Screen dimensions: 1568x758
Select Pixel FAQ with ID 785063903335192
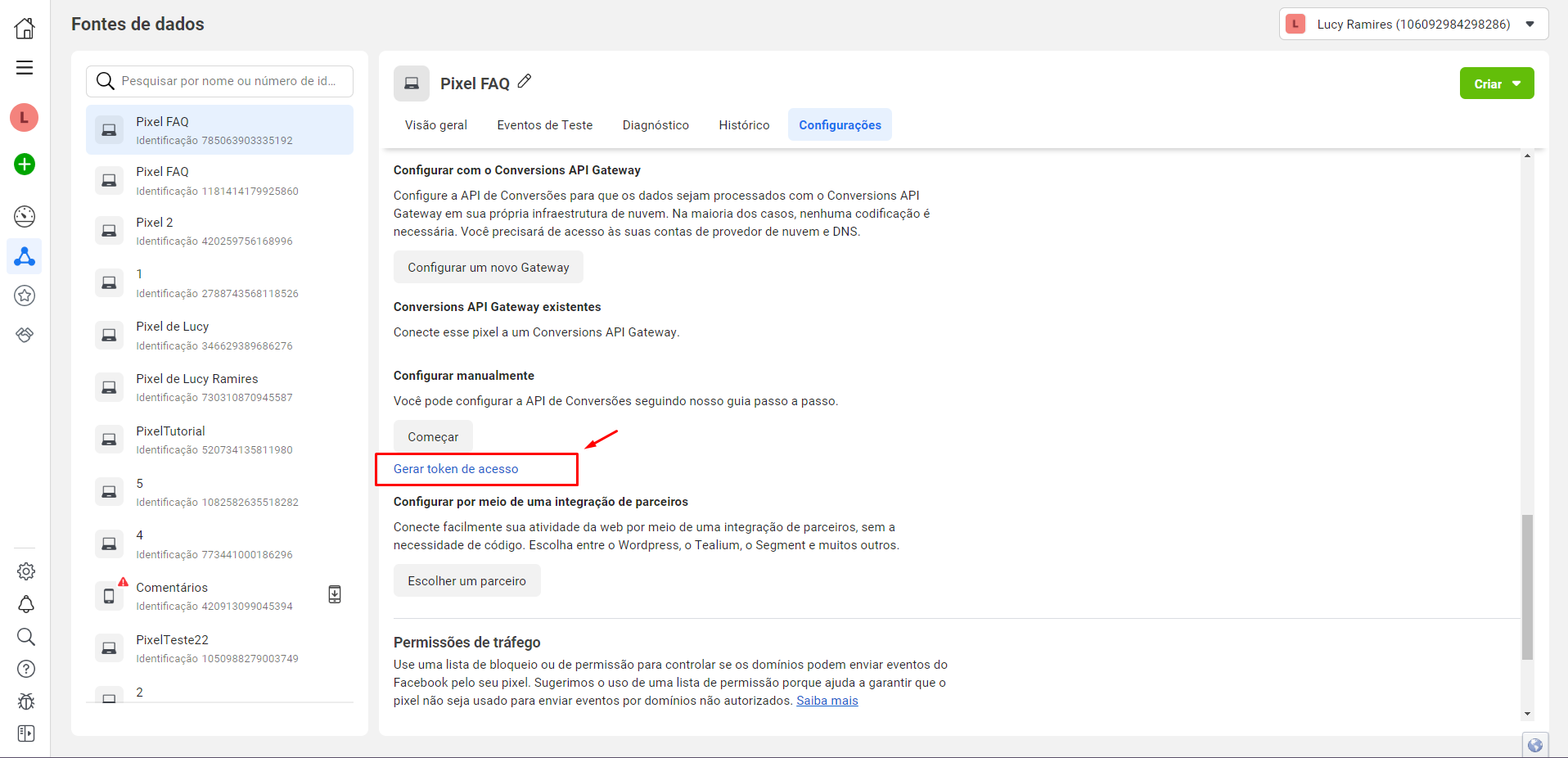[219, 130]
